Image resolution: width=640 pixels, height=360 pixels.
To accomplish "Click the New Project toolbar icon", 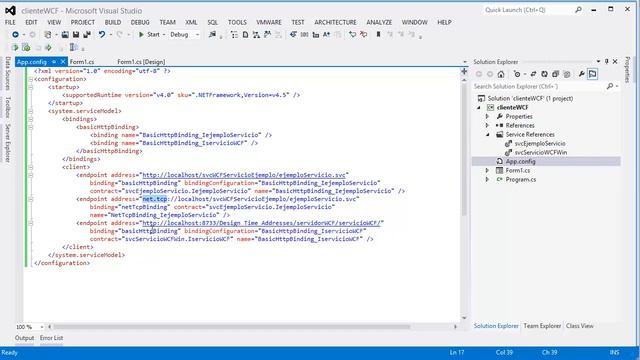I will 48,35.
